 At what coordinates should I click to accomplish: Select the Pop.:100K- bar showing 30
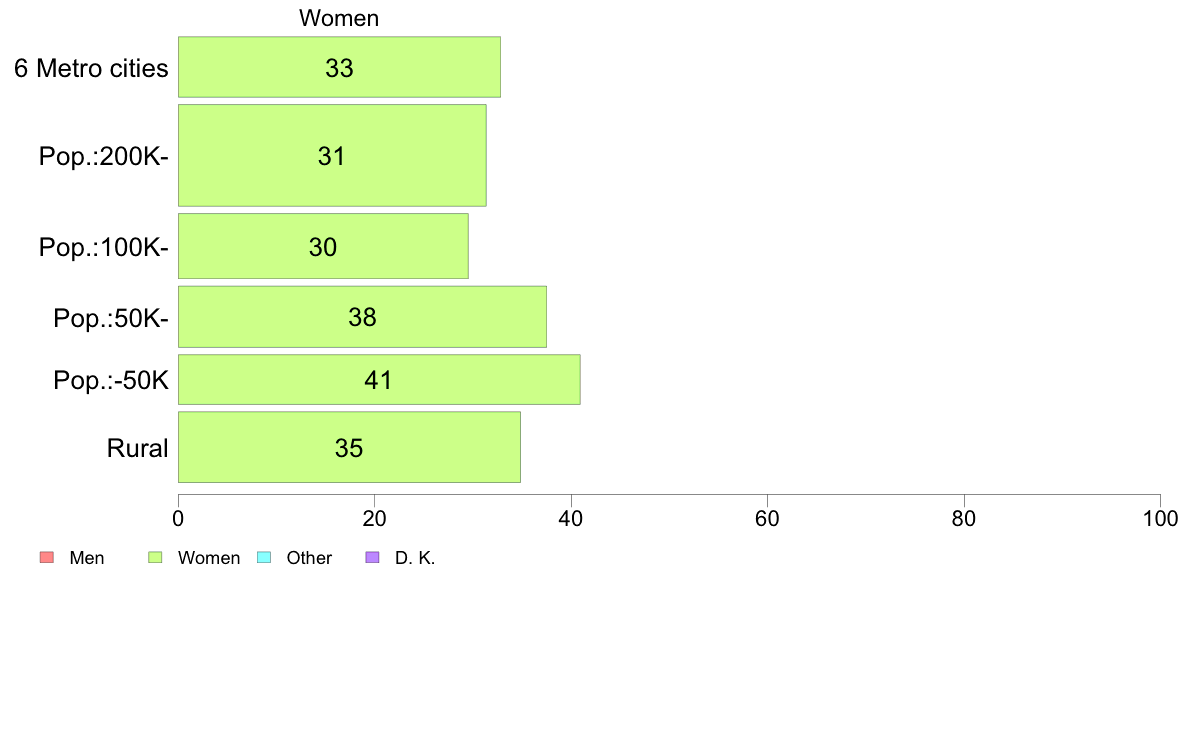pos(324,246)
